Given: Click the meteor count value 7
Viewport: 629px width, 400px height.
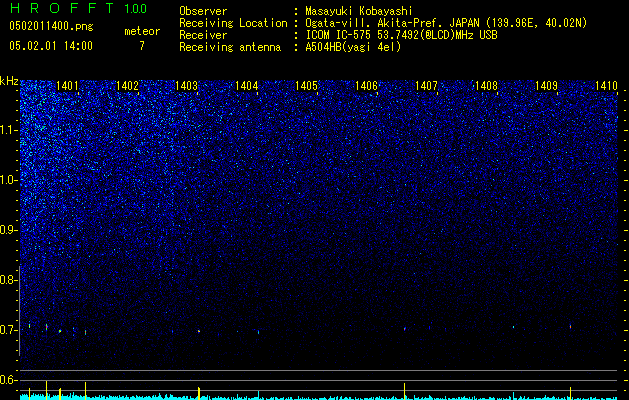Looking at the screenshot, I should pyautogui.click(x=142, y=46).
